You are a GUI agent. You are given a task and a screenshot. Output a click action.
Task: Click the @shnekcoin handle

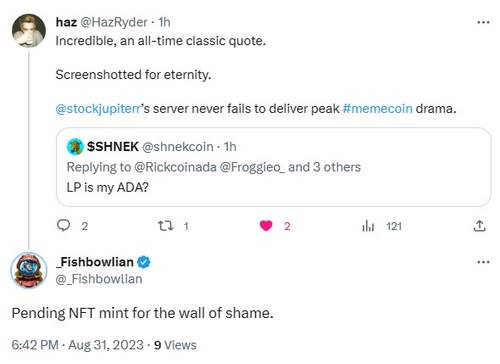tap(178, 147)
